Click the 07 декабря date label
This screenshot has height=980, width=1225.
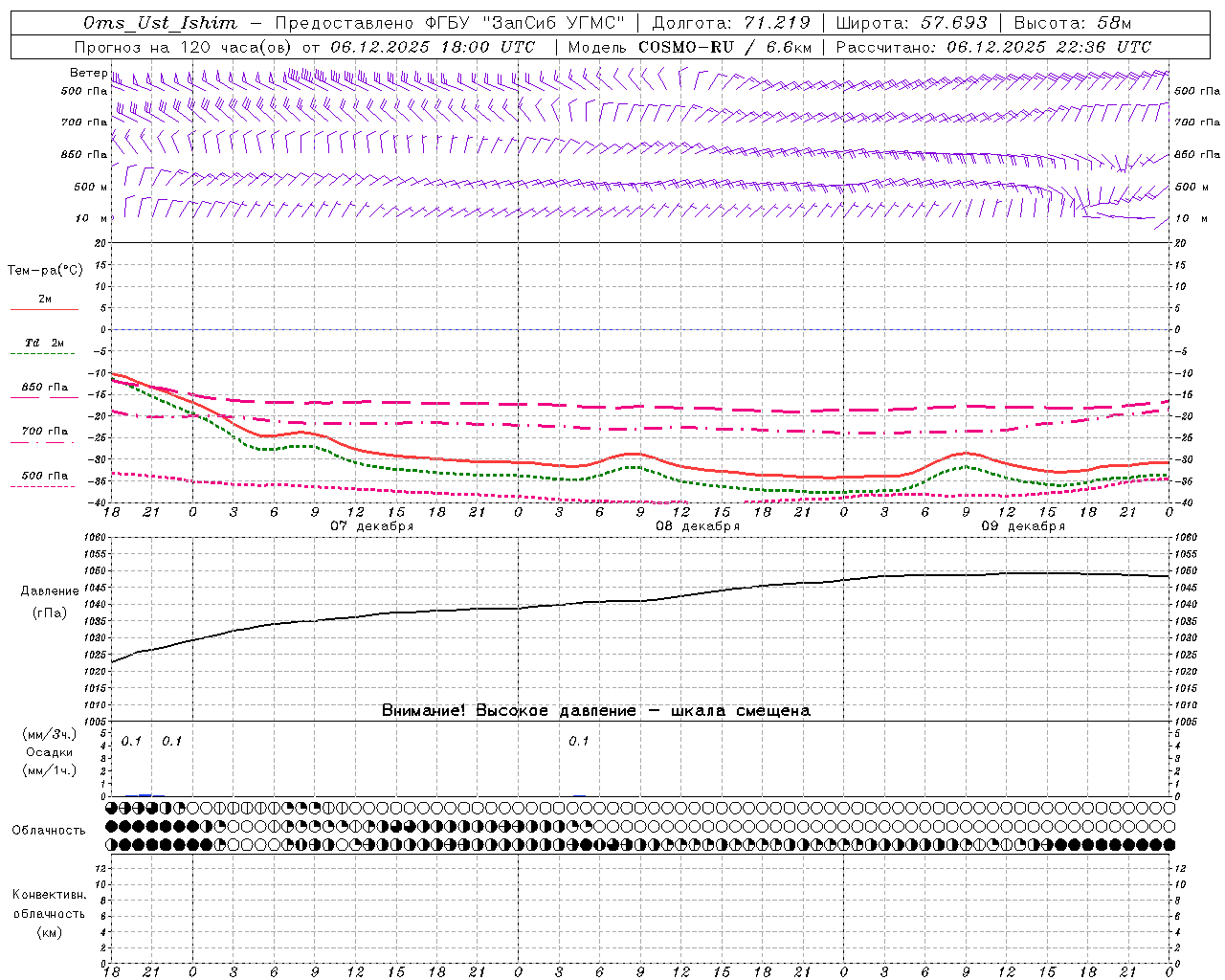371,526
